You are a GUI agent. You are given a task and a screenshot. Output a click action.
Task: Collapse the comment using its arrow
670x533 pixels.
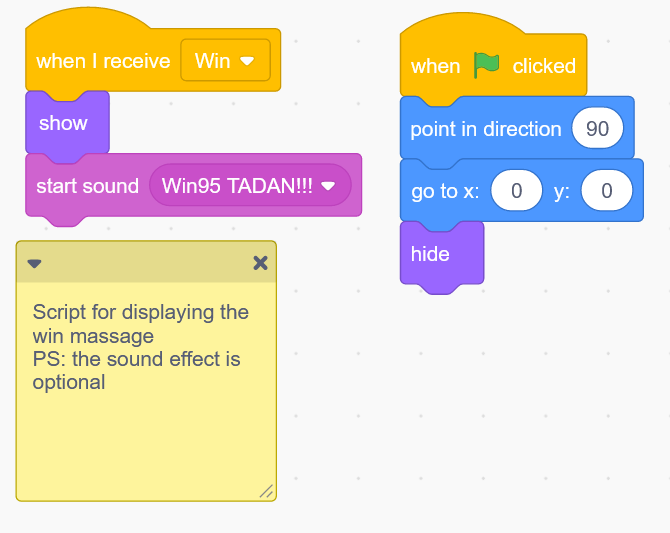click(34, 263)
